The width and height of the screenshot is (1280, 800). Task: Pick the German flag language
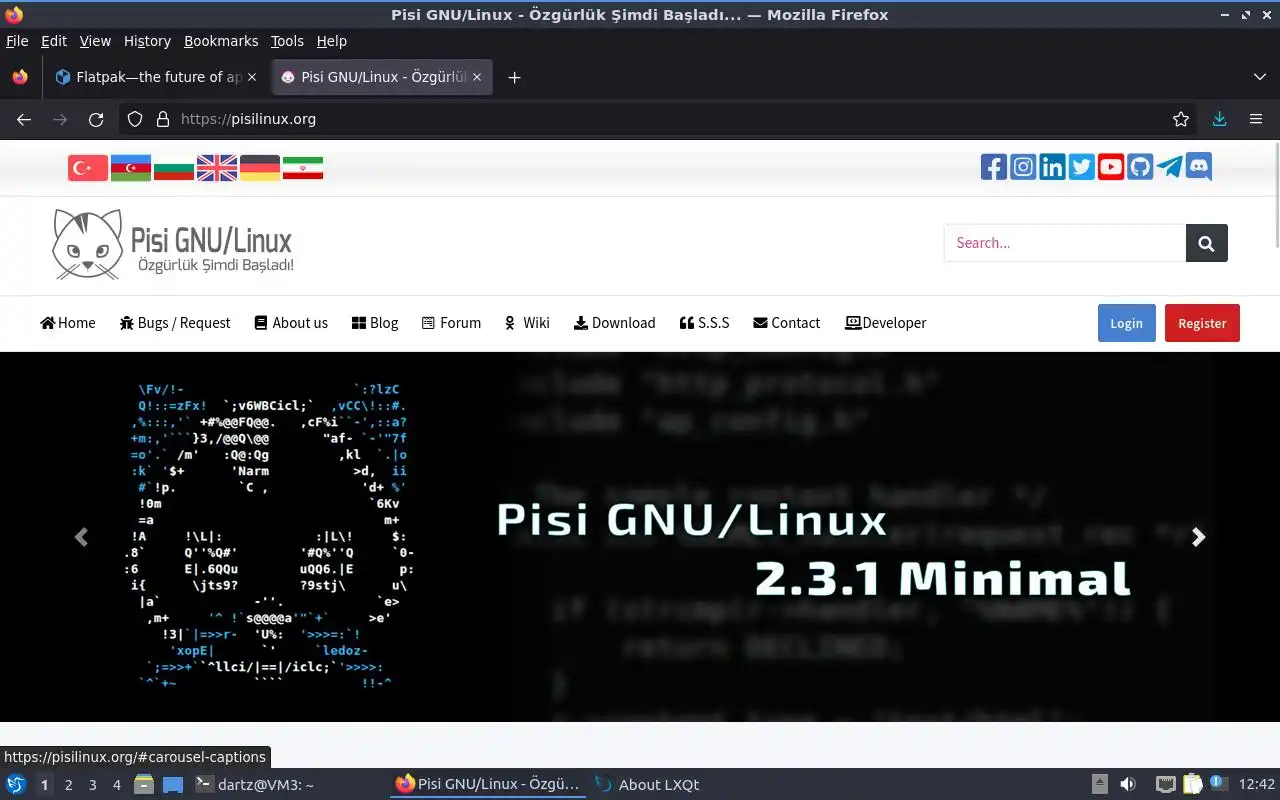click(x=260, y=168)
